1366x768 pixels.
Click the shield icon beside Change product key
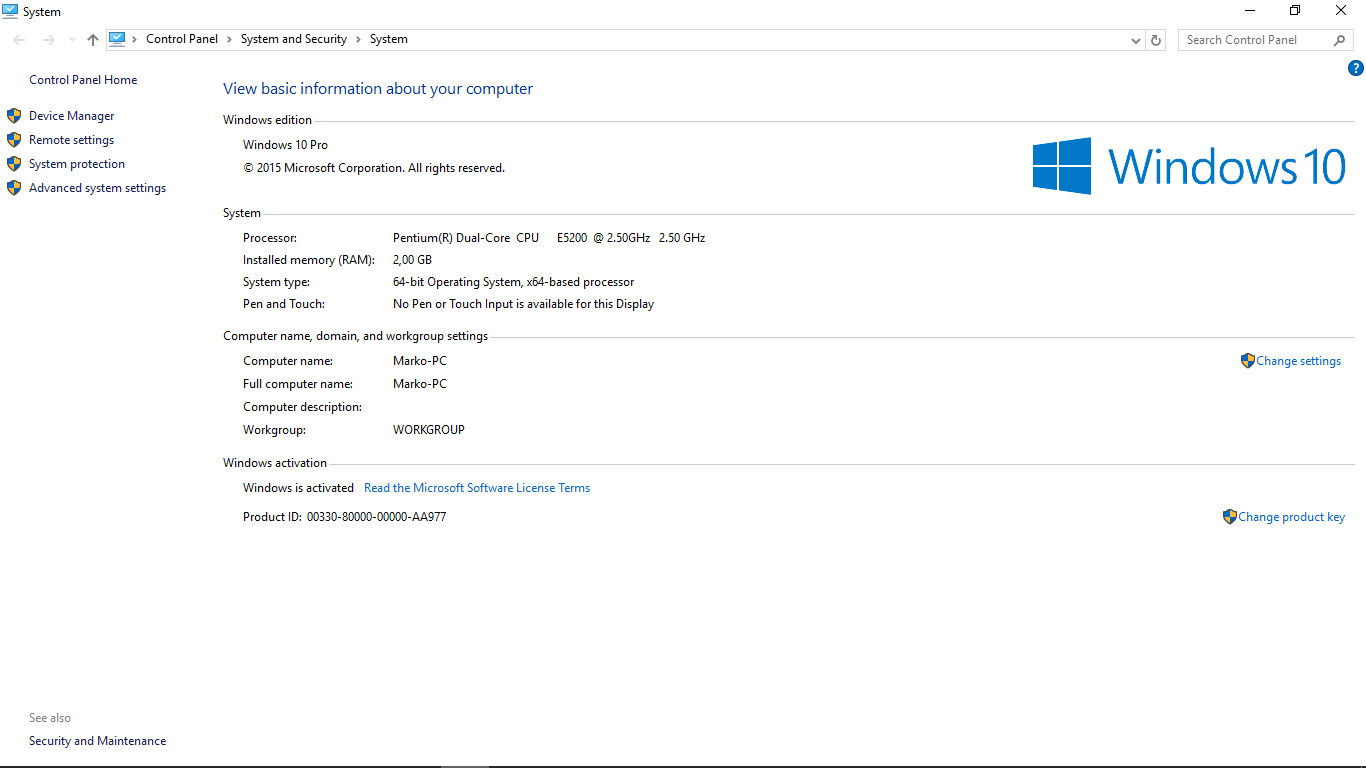1230,517
